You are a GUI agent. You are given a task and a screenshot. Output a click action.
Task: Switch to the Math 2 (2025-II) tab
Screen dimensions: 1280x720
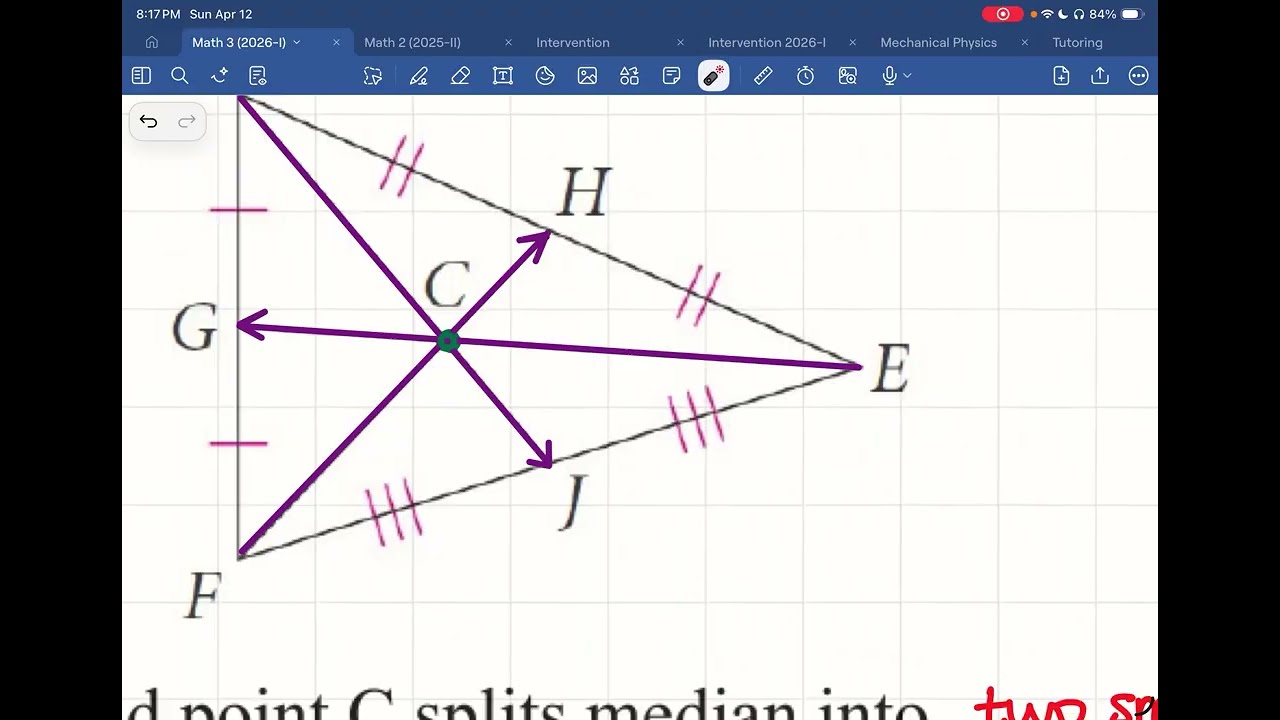412,42
